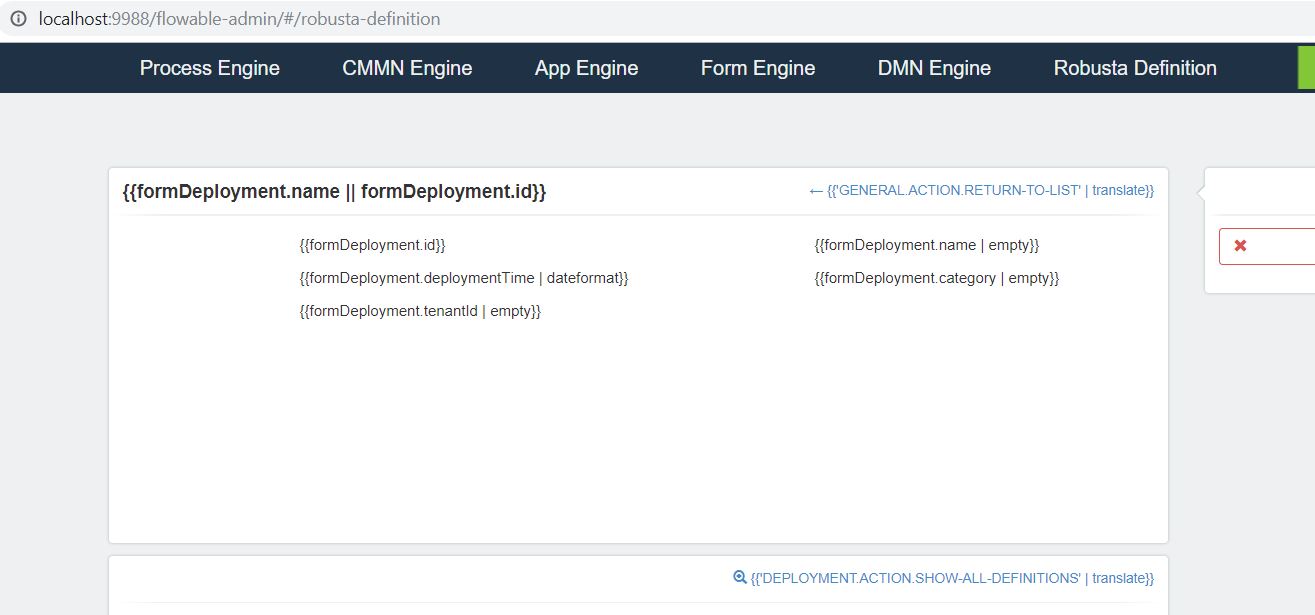
Task: Click the formDeployment.tenantId value text
Action: point(420,311)
